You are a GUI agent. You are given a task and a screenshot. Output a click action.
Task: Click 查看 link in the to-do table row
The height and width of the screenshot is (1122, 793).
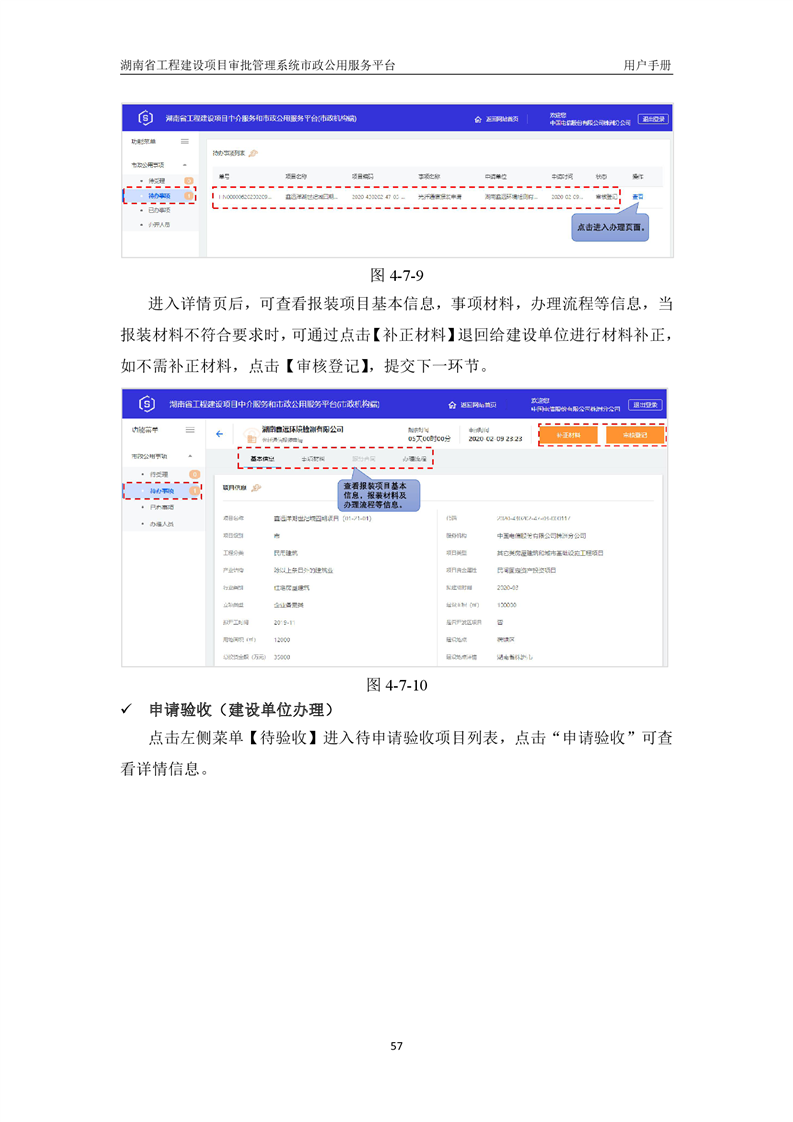tap(638, 196)
